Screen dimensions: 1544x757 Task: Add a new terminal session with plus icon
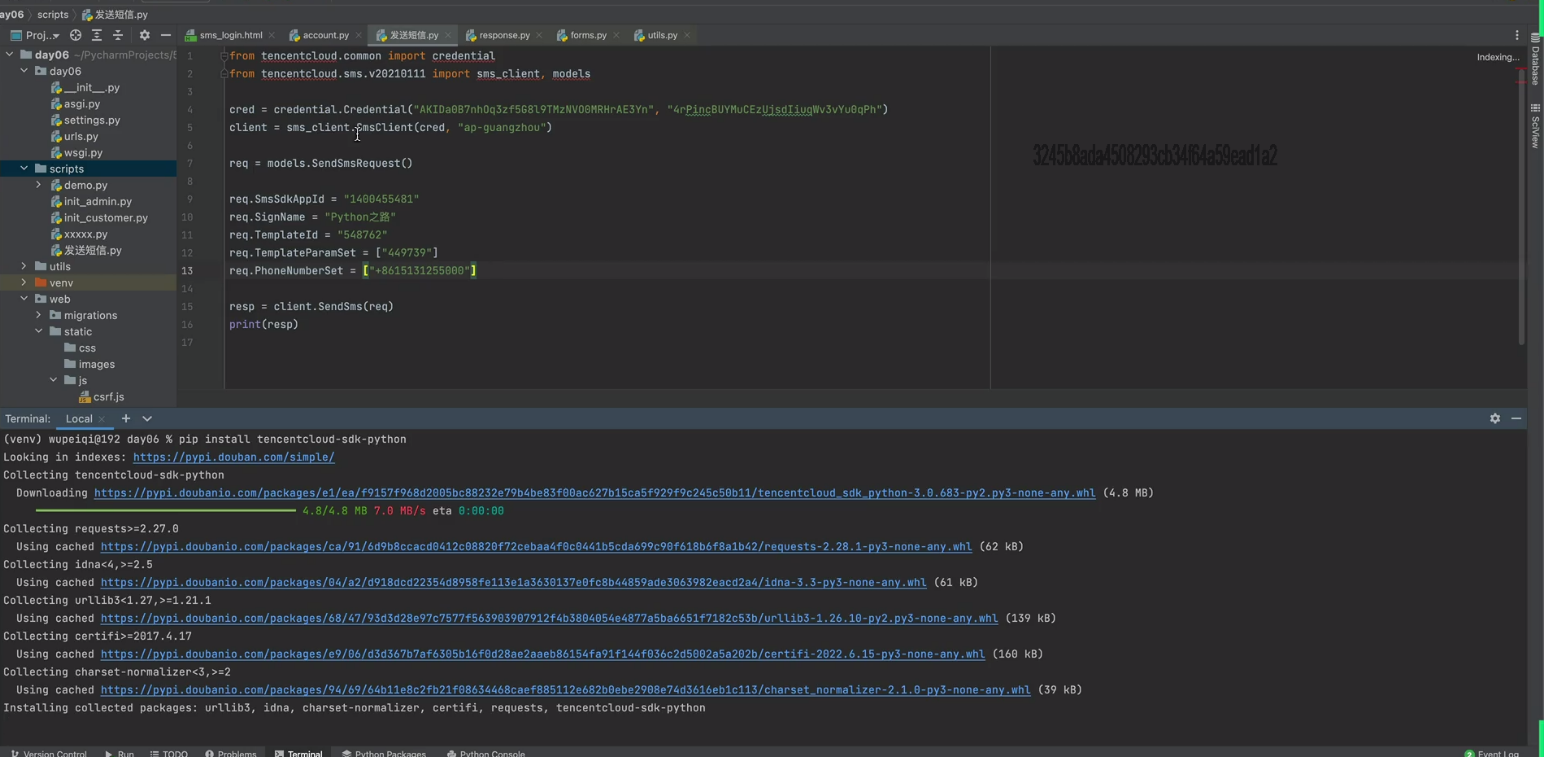126,419
